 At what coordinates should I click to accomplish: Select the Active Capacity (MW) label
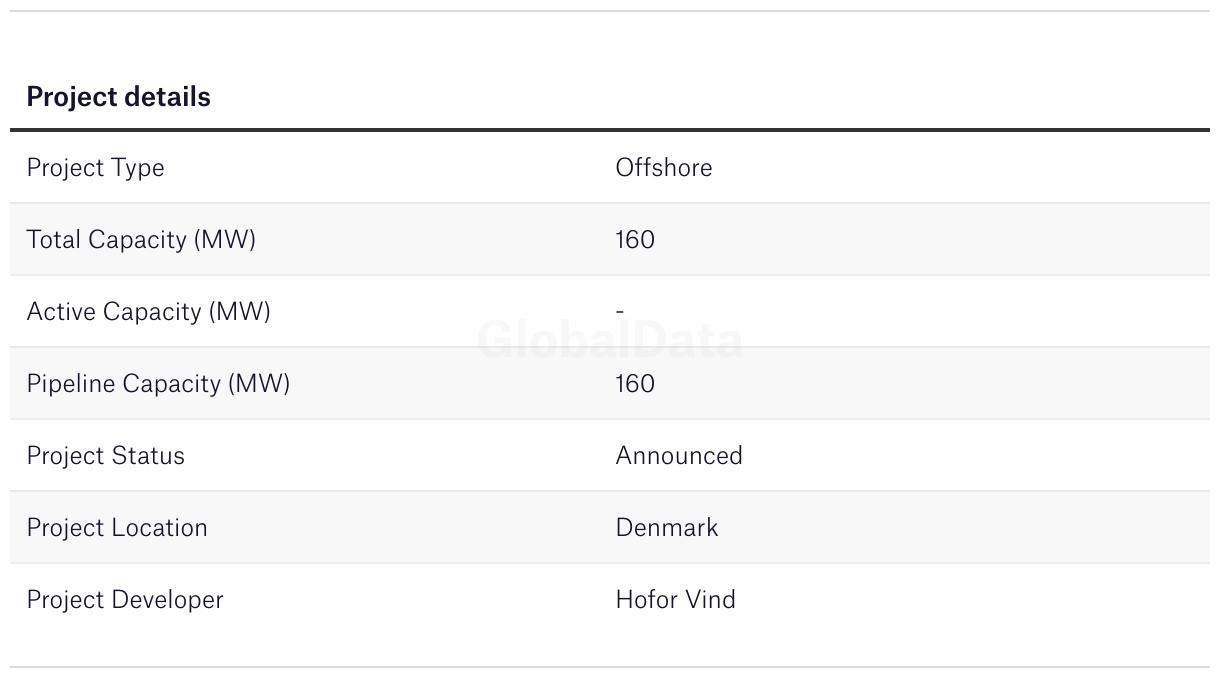click(x=148, y=312)
